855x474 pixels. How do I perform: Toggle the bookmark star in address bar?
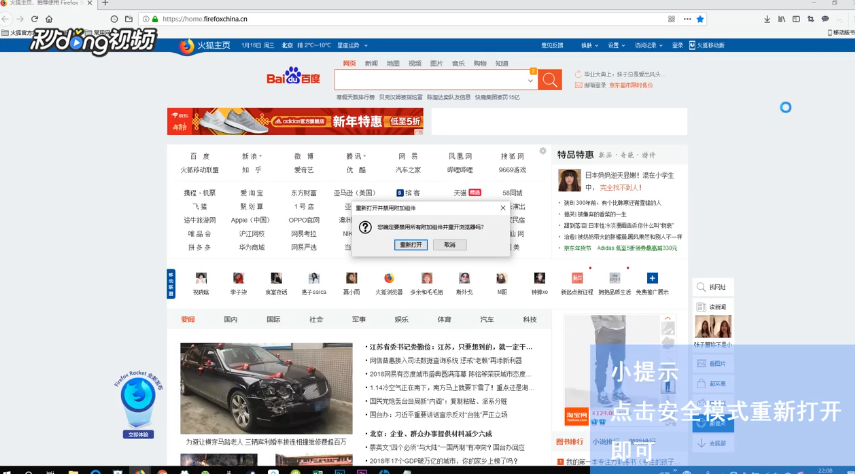click(700, 19)
